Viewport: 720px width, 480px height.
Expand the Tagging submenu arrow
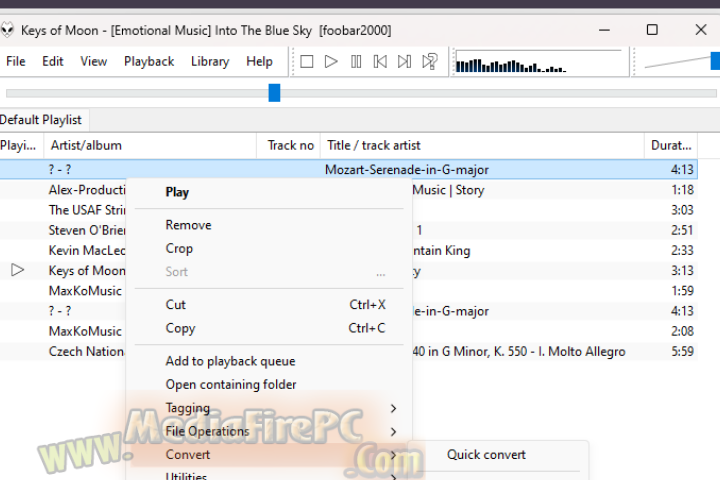tap(393, 408)
